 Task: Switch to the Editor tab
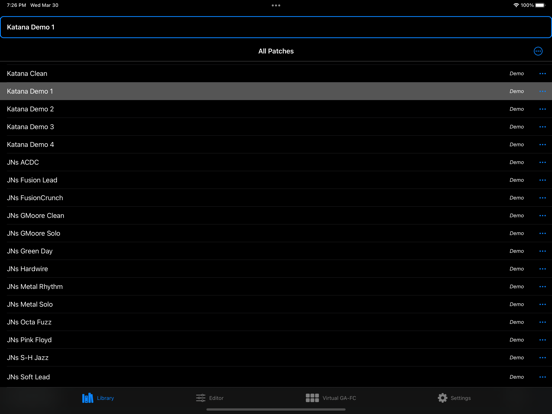point(210,398)
